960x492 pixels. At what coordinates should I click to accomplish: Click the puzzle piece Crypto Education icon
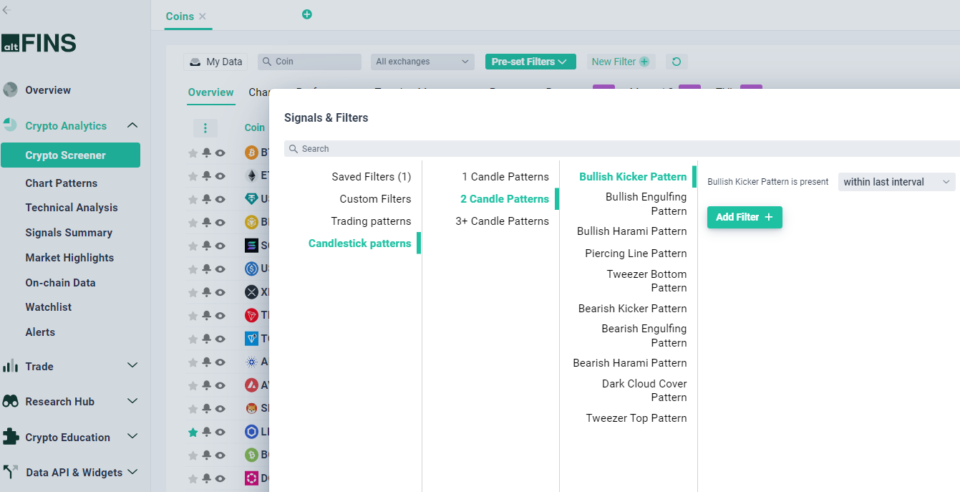point(11,437)
